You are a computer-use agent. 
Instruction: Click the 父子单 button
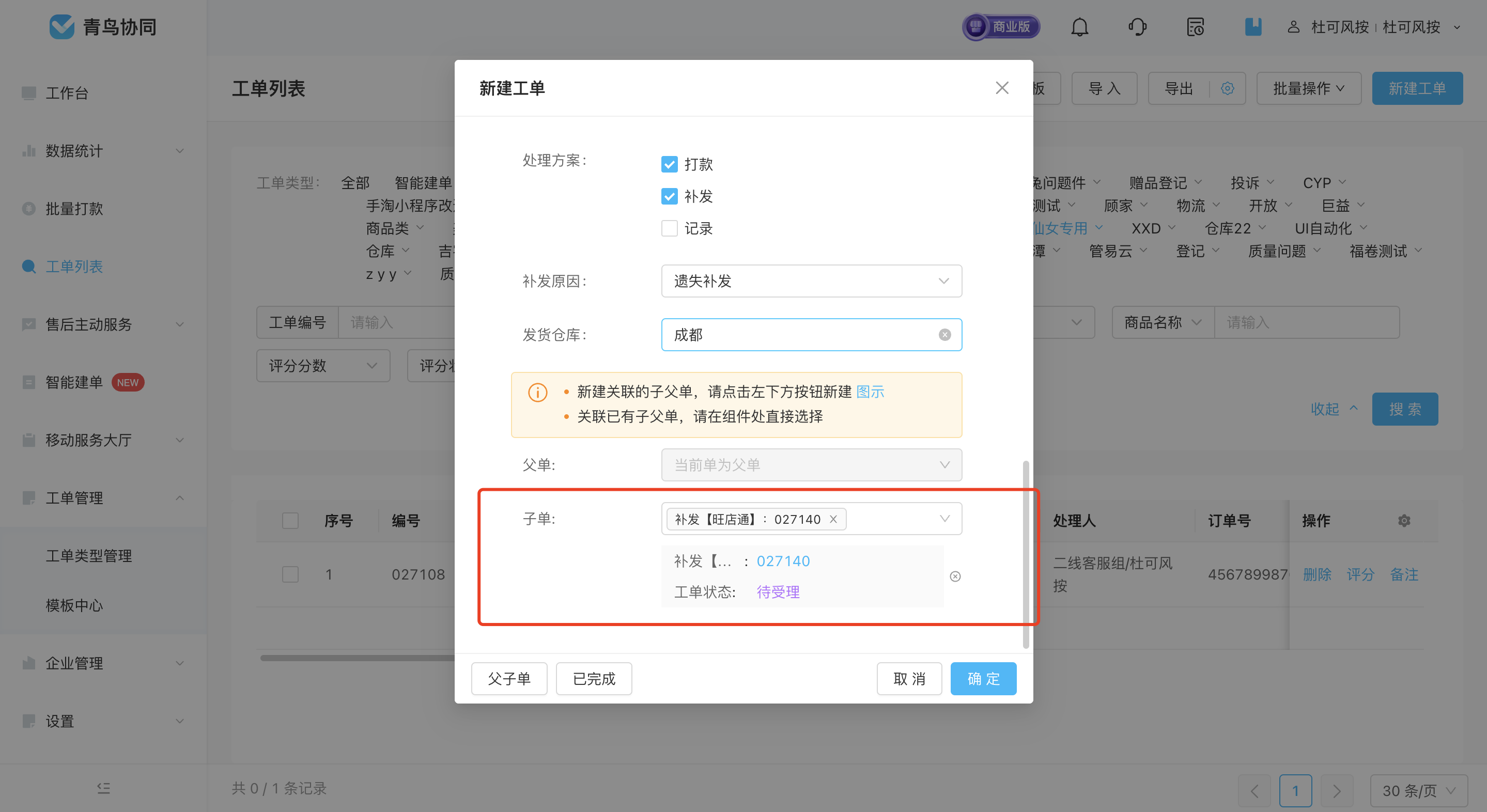click(509, 679)
